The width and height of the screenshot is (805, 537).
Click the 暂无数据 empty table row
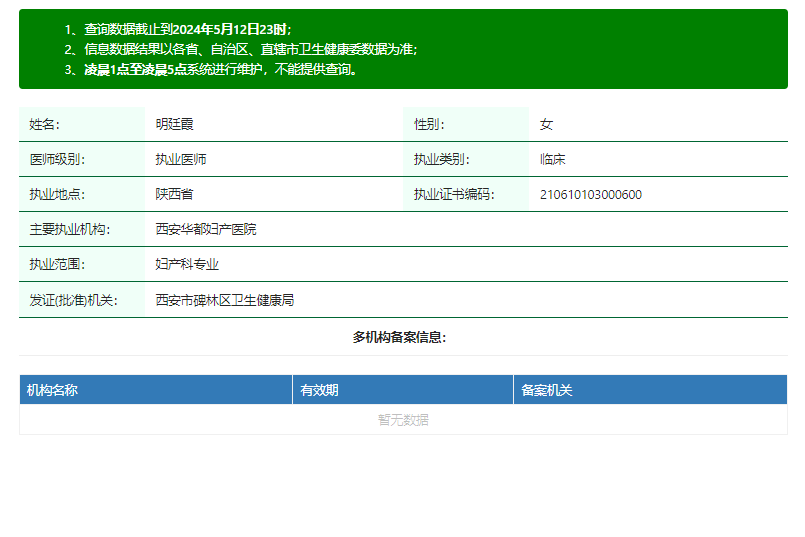click(x=404, y=420)
